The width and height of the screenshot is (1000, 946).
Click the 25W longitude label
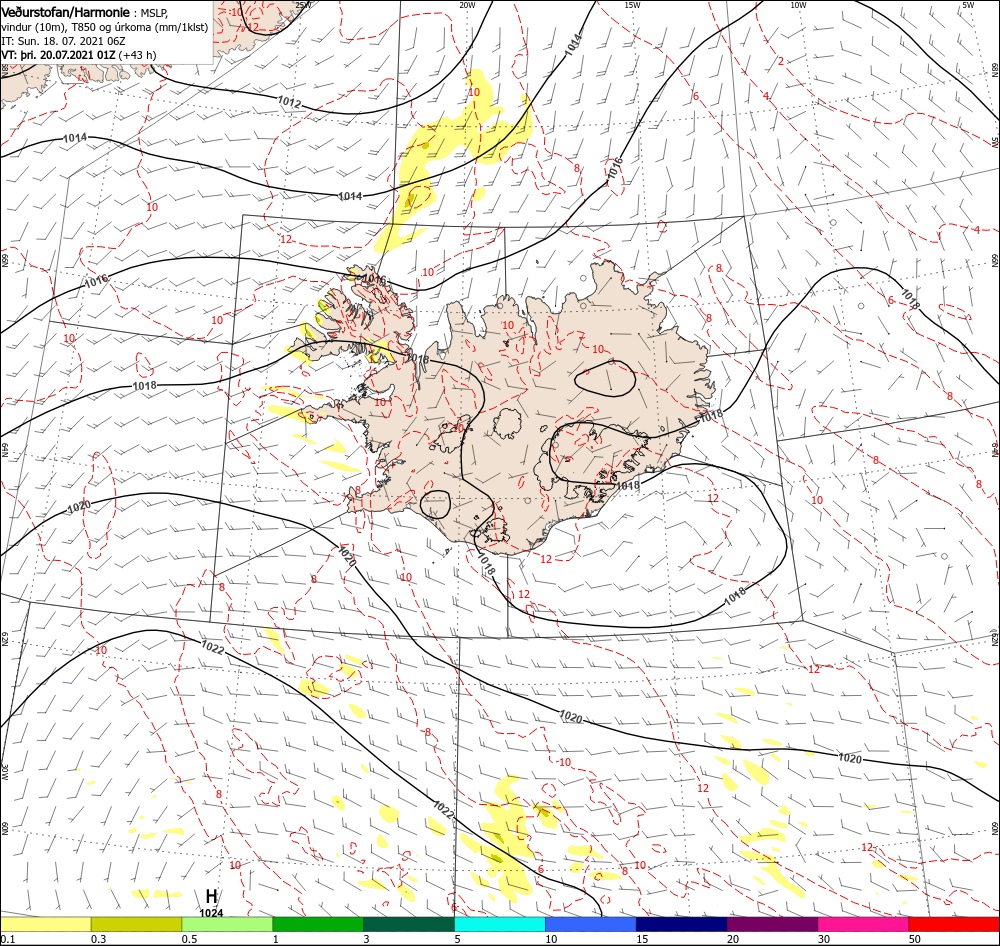coord(303,5)
